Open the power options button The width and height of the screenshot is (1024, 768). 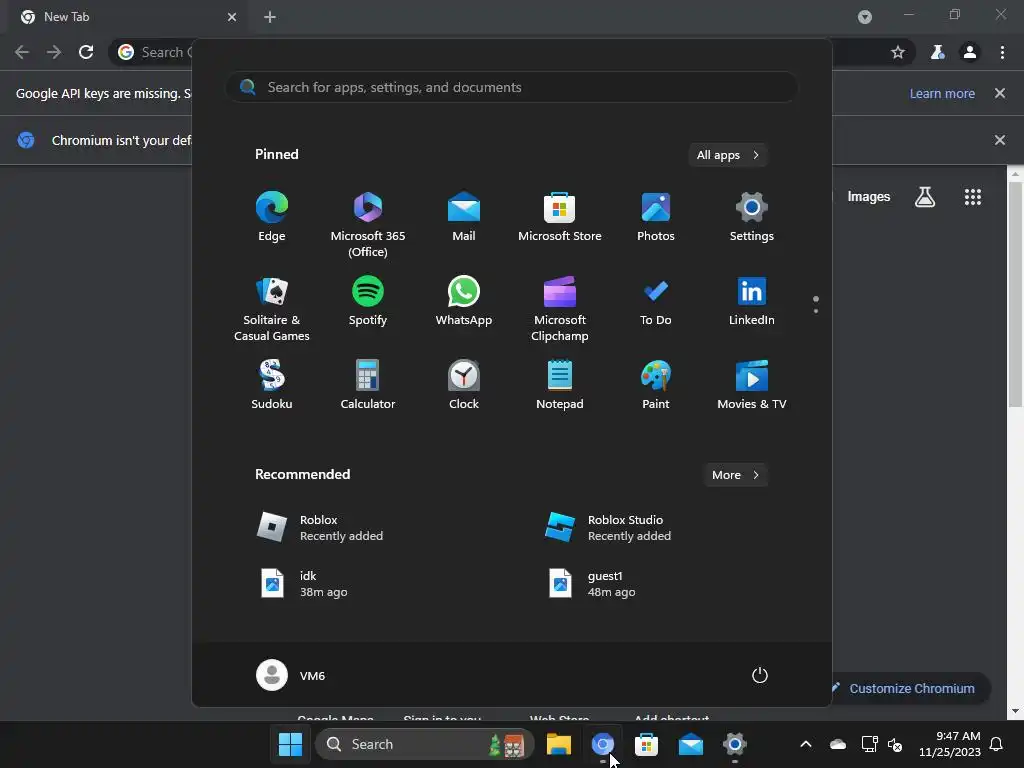click(x=760, y=675)
